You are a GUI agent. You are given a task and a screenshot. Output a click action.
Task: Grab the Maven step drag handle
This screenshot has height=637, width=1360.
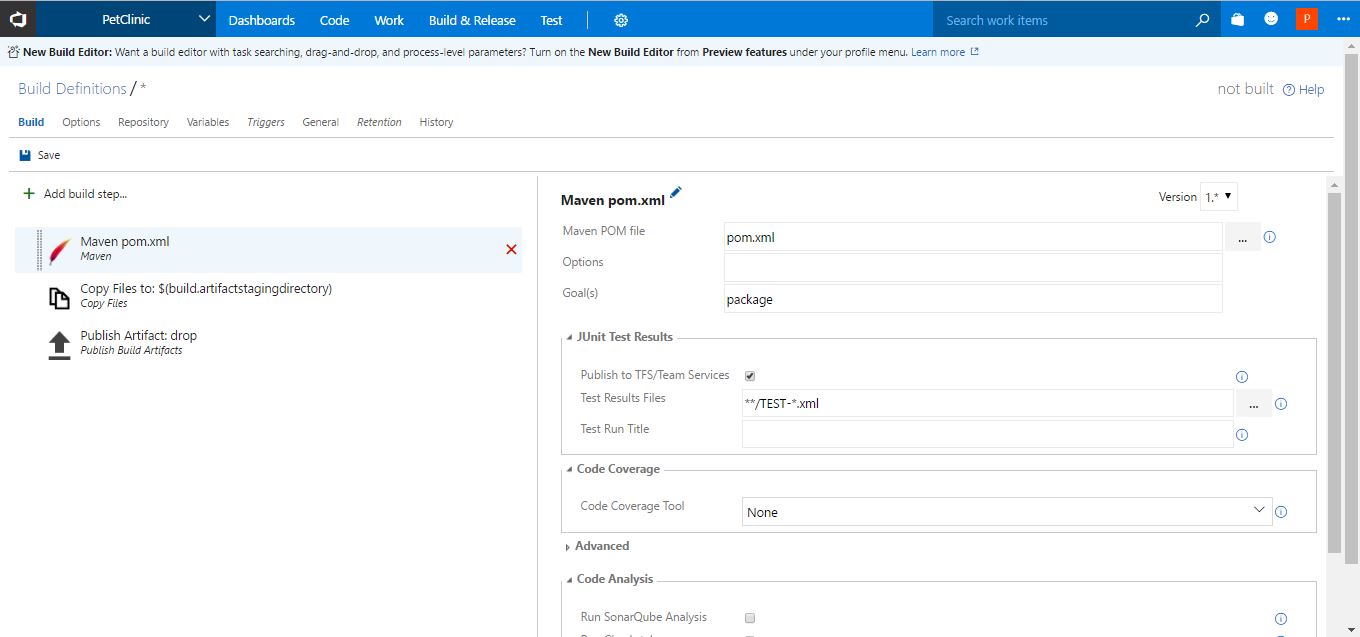click(x=39, y=249)
